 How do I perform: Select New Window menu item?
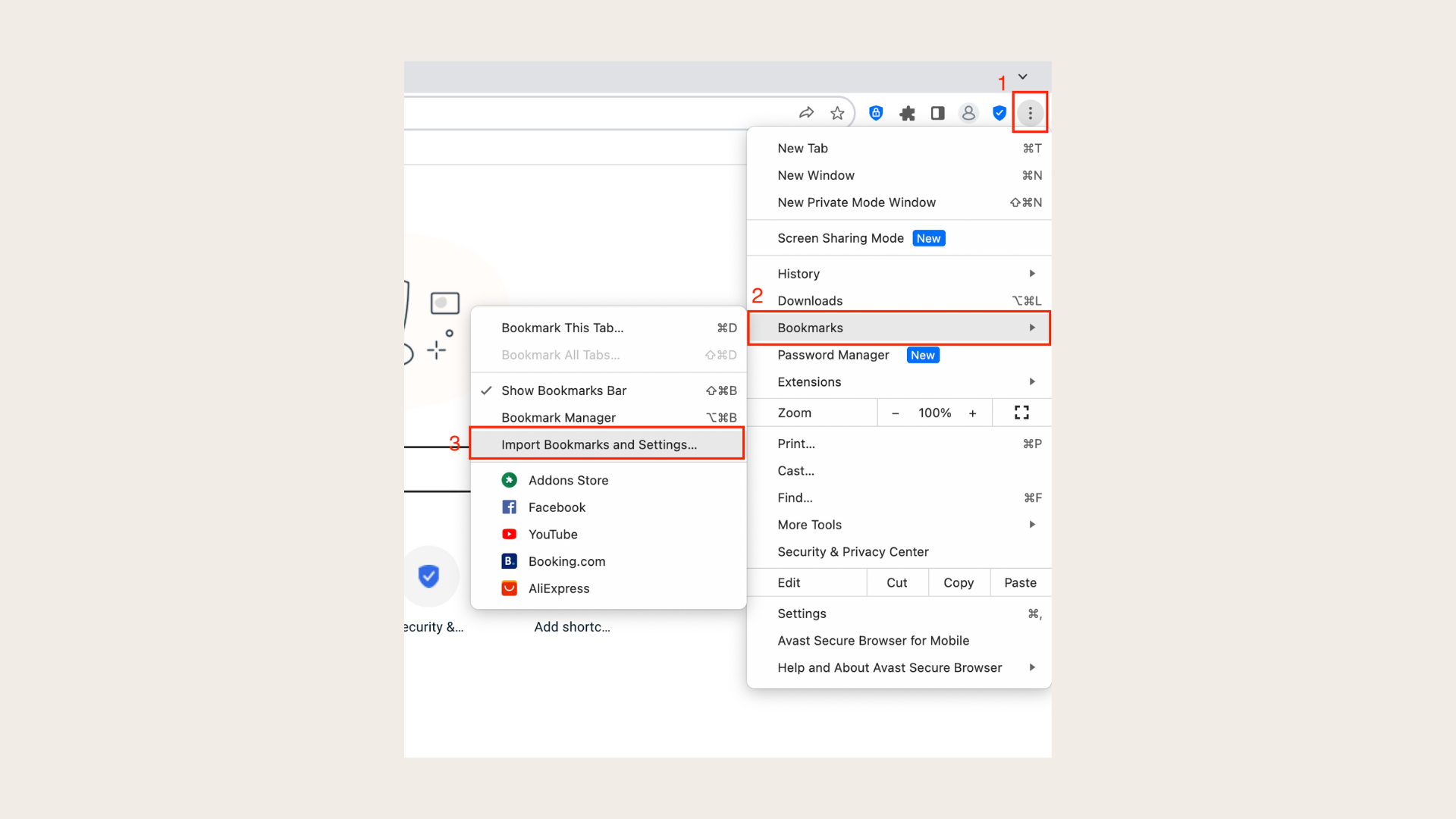coord(899,175)
